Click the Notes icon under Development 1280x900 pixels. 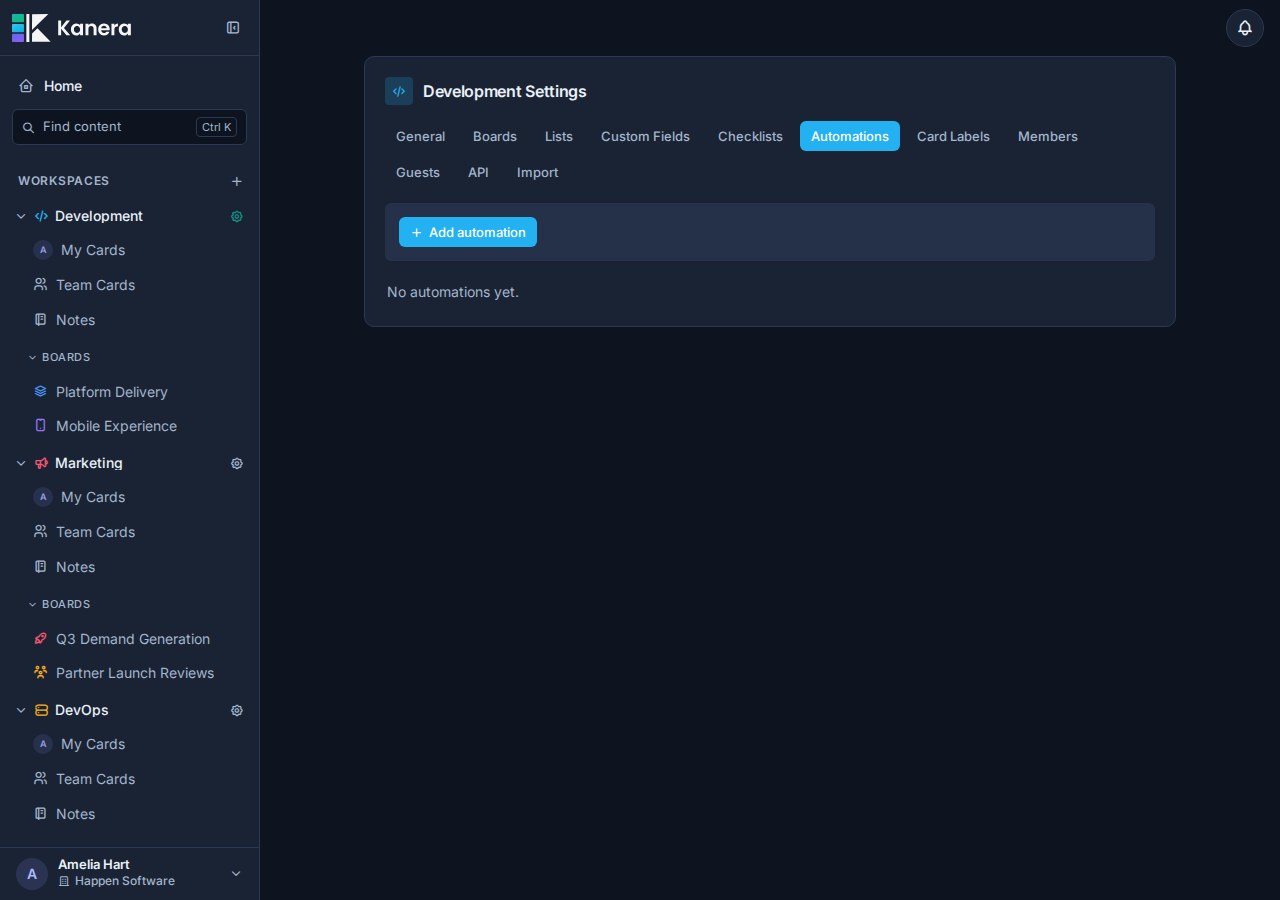(40, 320)
